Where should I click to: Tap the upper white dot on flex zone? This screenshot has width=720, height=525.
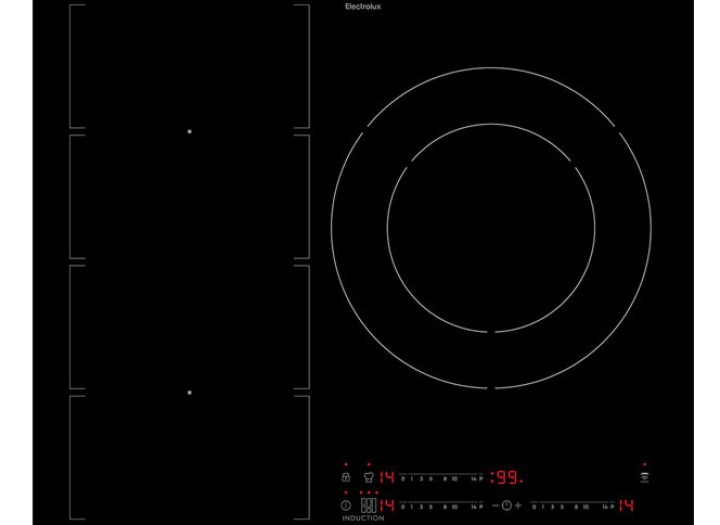(x=189, y=132)
